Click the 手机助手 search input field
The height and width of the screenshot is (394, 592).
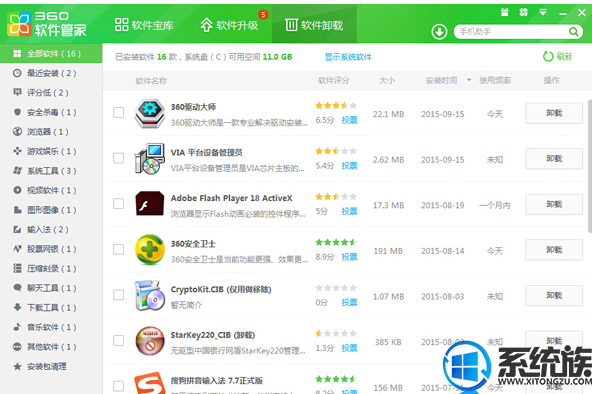tap(512, 32)
